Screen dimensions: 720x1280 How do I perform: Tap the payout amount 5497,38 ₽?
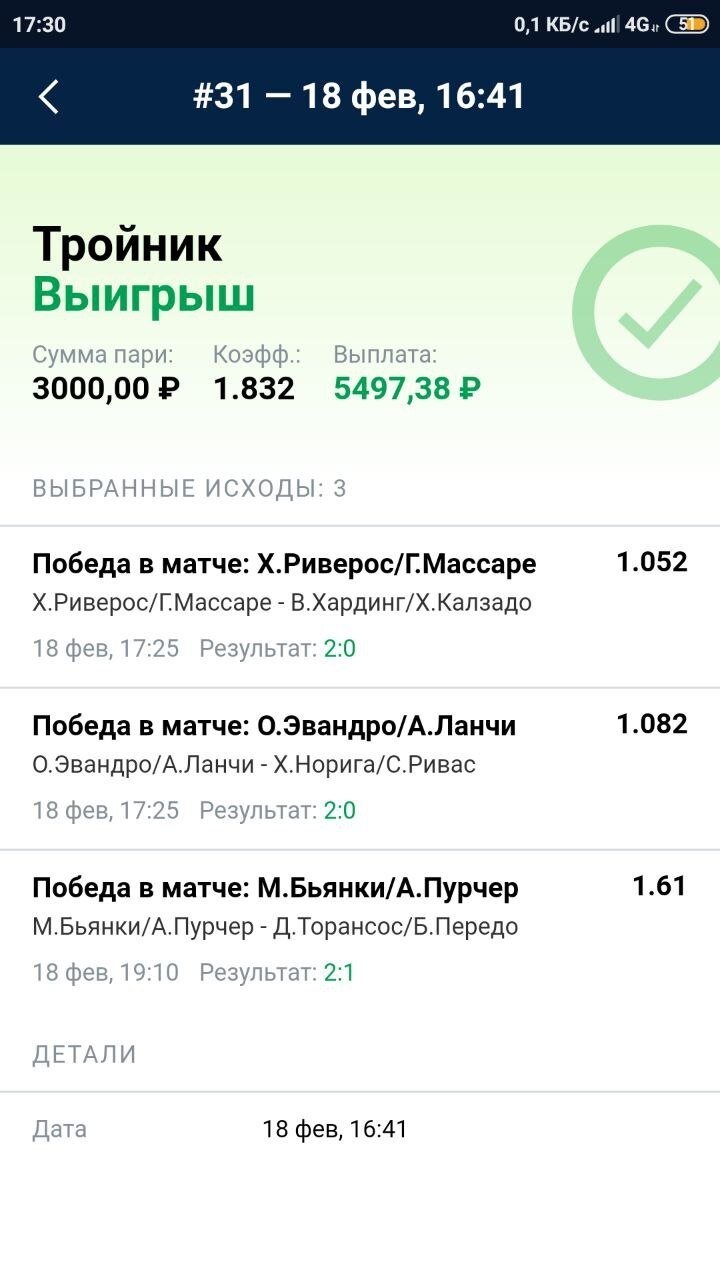(x=407, y=388)
